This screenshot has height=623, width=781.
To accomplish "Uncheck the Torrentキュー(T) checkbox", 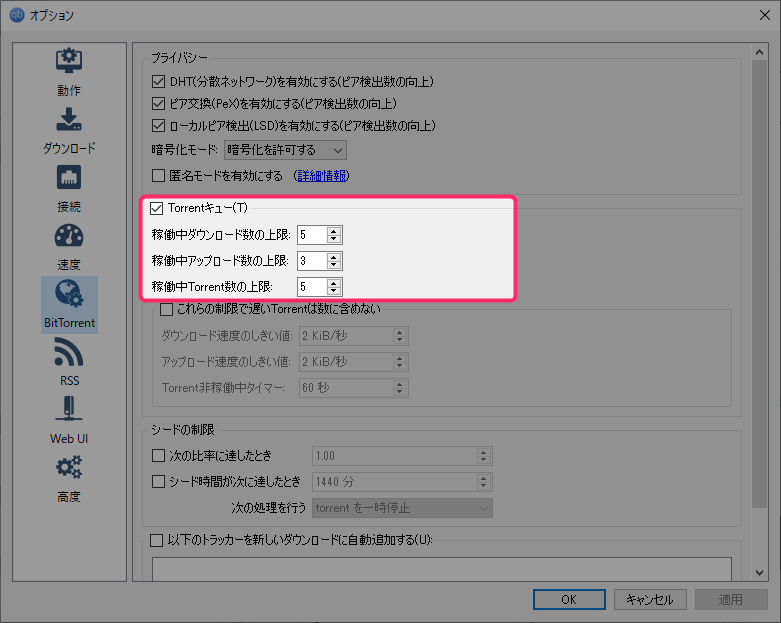I will (156, 208).
